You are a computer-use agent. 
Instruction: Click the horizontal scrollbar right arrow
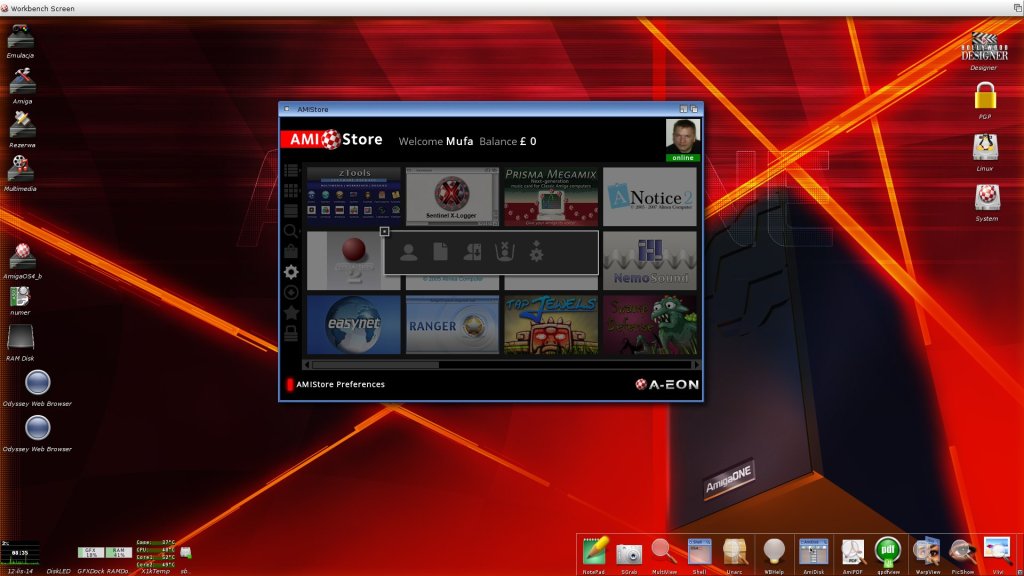click(x=696, y=364)
